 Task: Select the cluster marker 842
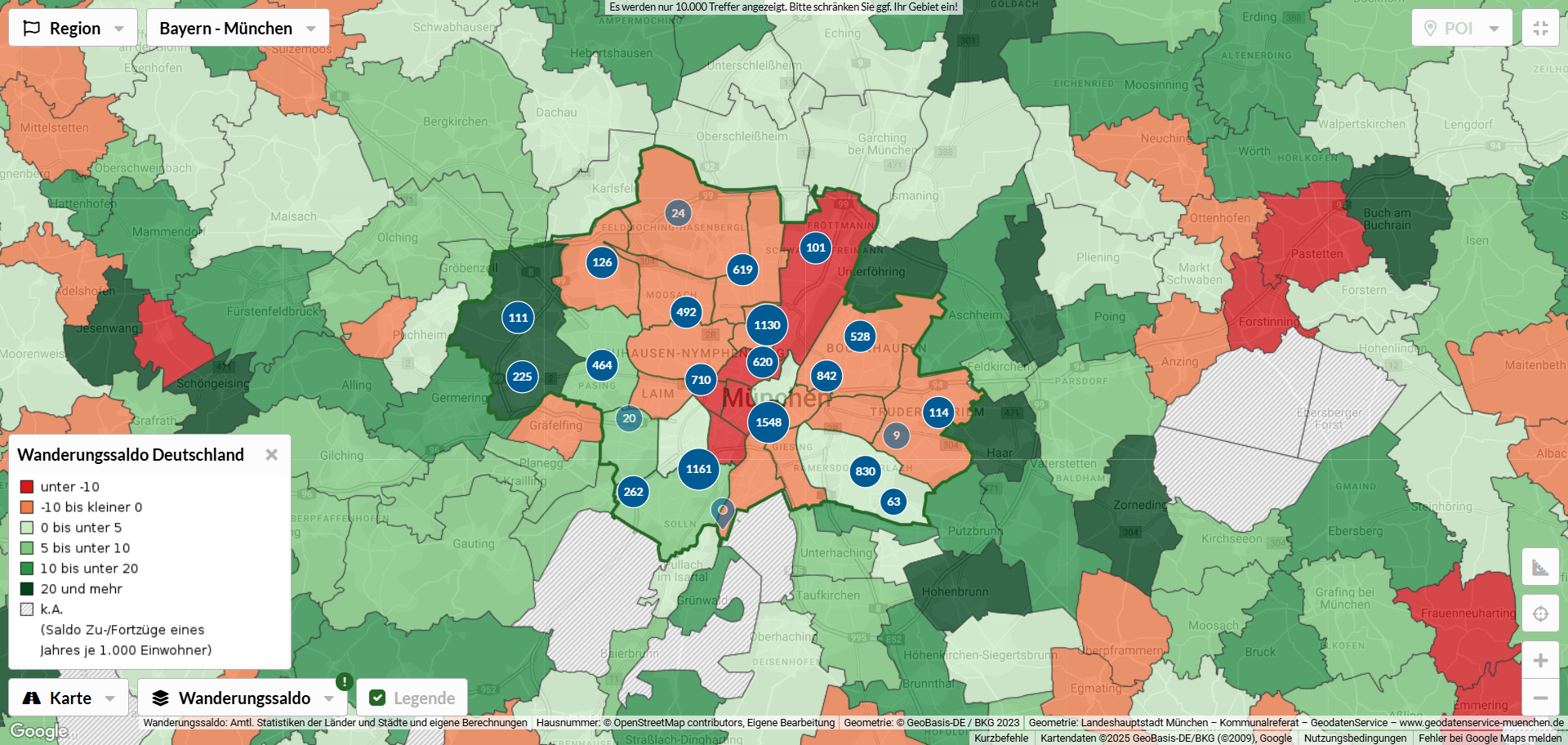[x=826, y=376]
